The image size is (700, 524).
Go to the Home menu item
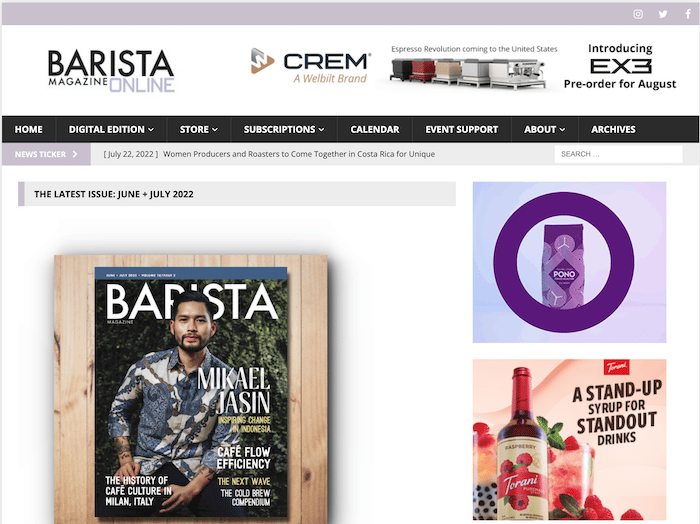29,129
